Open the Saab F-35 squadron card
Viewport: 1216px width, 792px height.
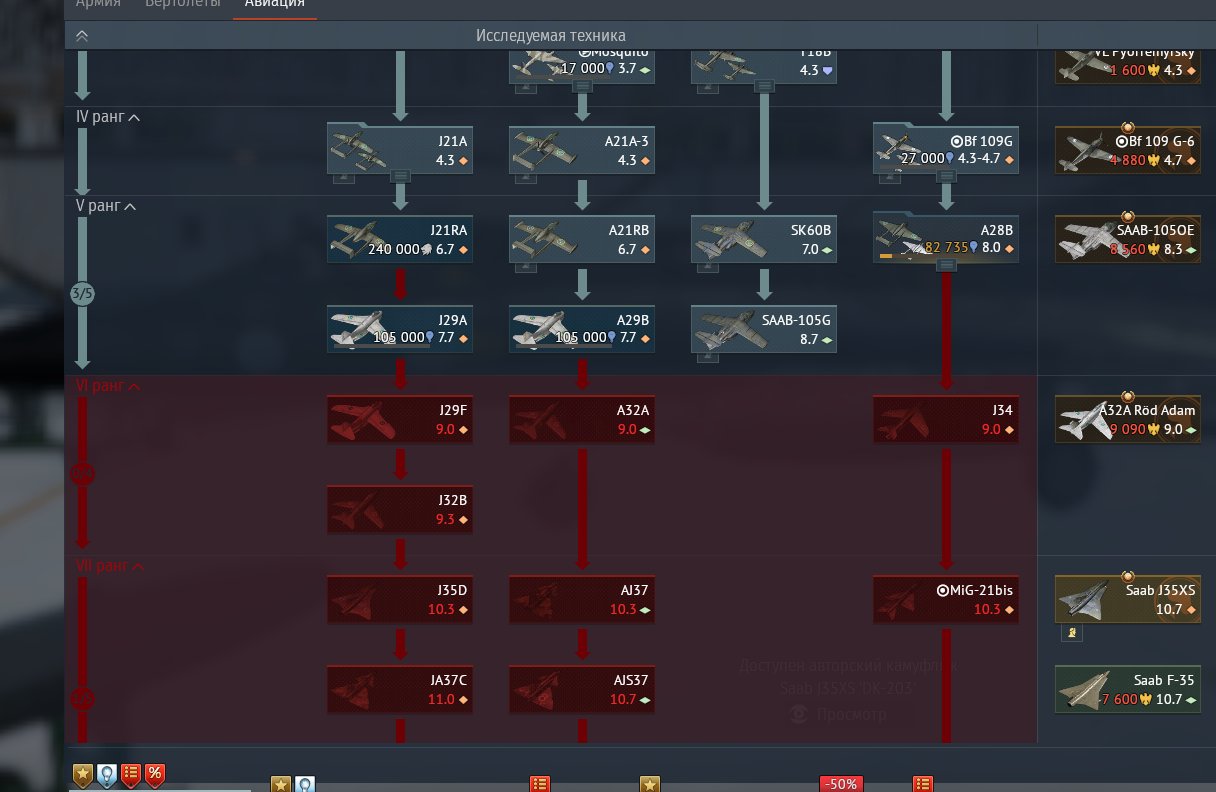[1128, 688]
